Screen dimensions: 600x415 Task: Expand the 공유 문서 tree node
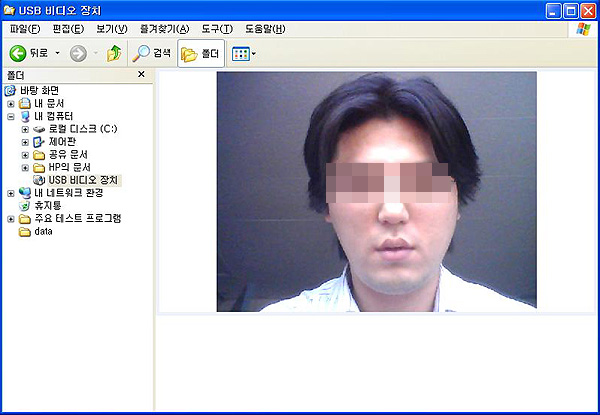pyautogui.click(x=25, y=155)
